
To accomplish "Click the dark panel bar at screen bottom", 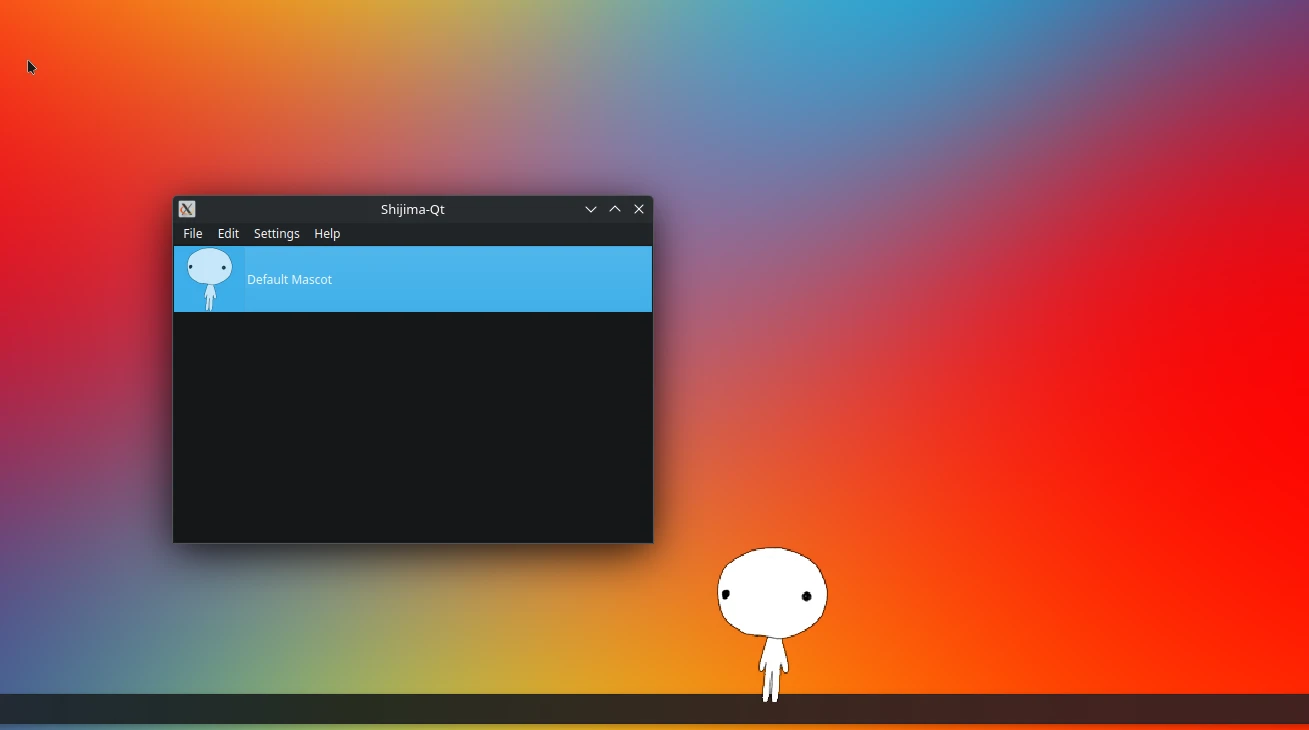I will pyautogui.click(x=400, y=709).
